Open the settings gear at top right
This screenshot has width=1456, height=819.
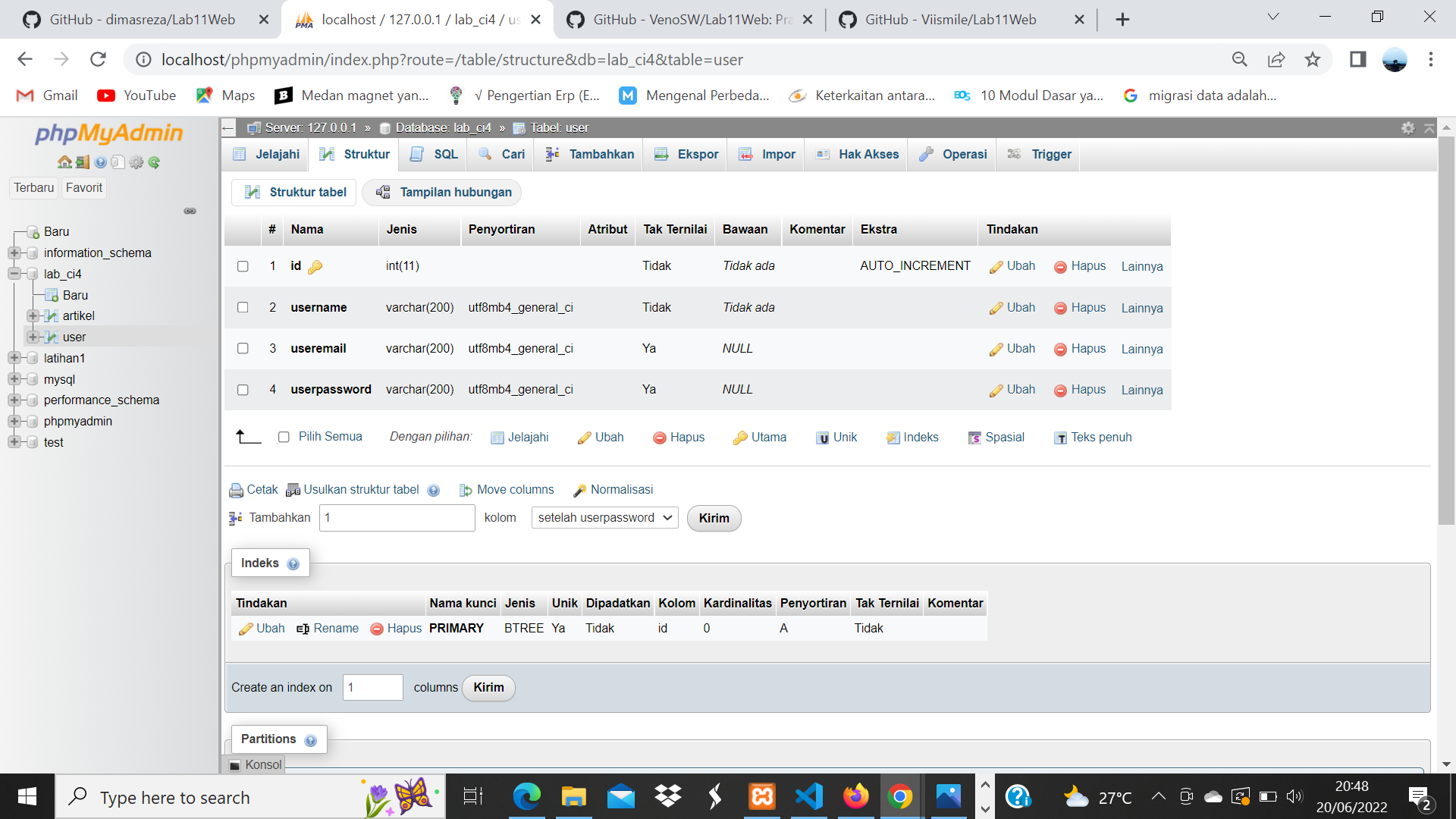pos(1408,128)
